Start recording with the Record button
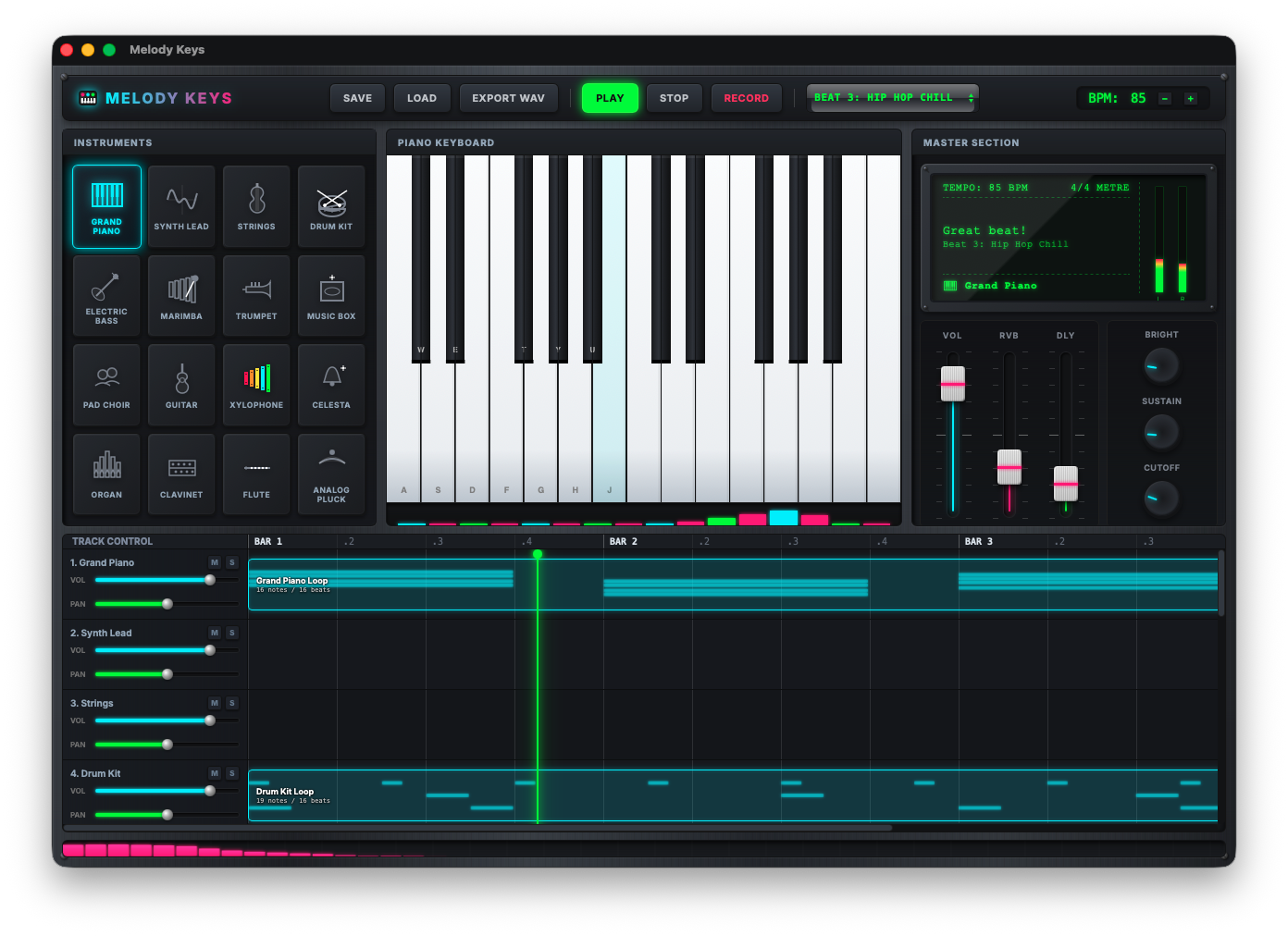The width and height of the screenshot is (1288, 936). pyautogui.click(x=747, y=98)
